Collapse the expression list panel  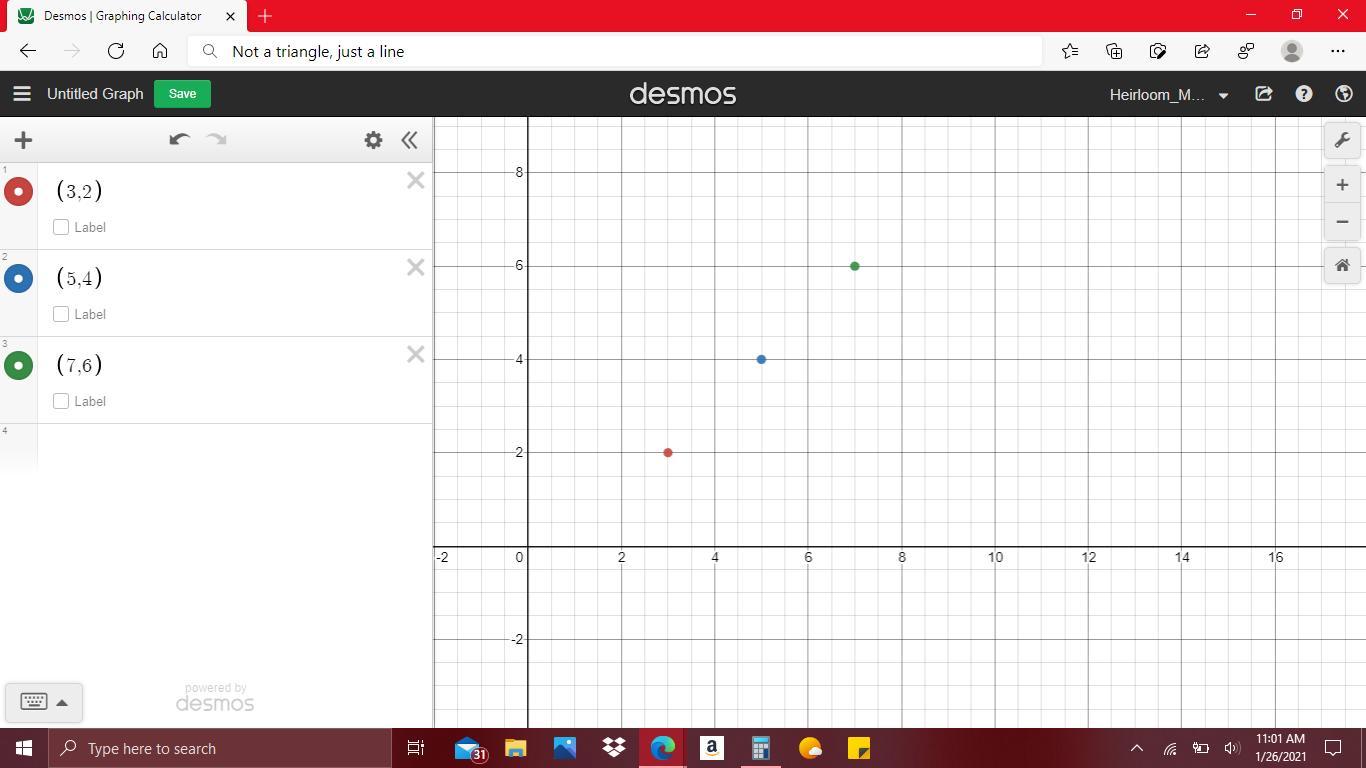[x=409, y=140]
